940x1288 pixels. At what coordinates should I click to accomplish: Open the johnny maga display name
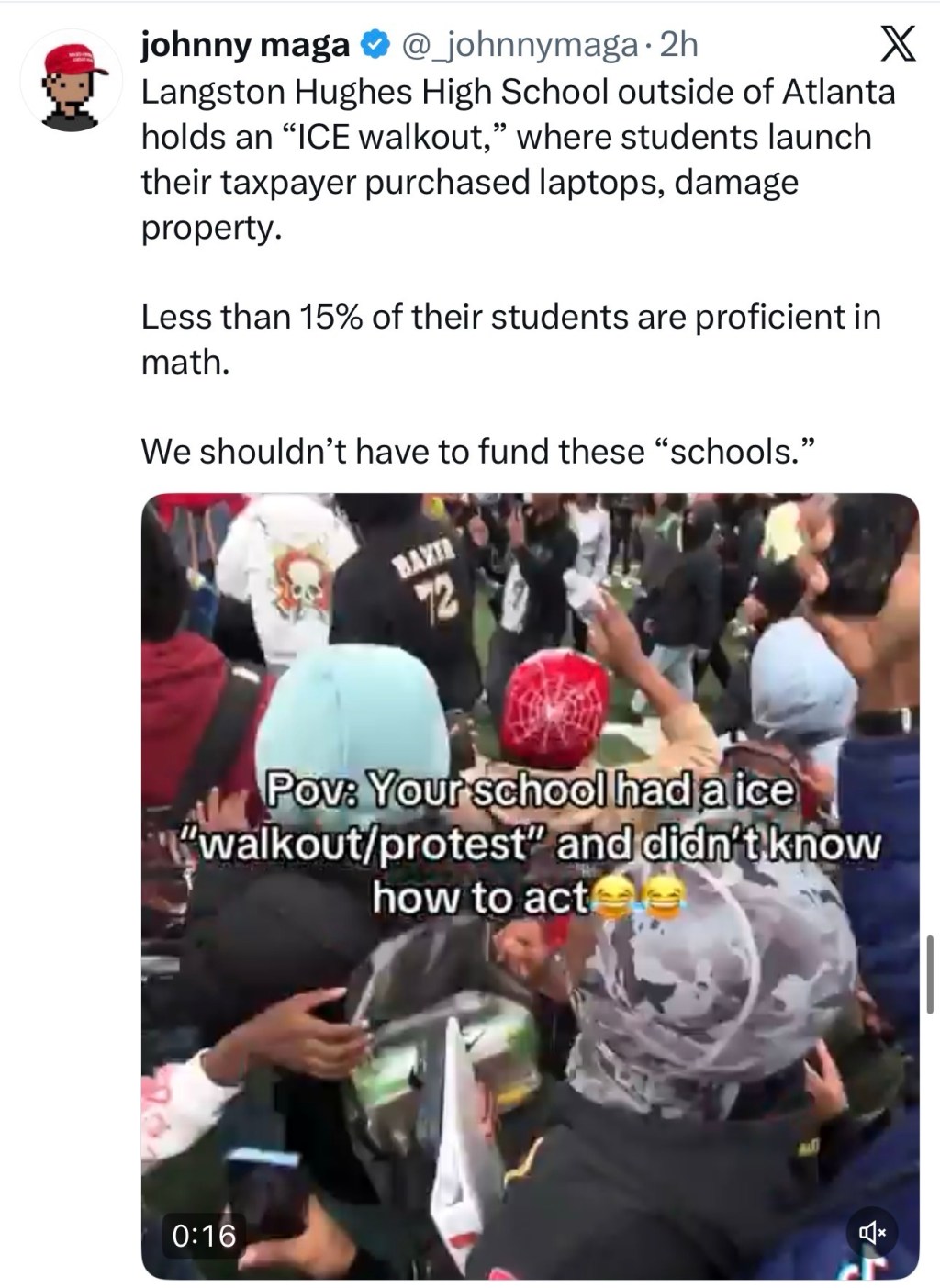246,44
